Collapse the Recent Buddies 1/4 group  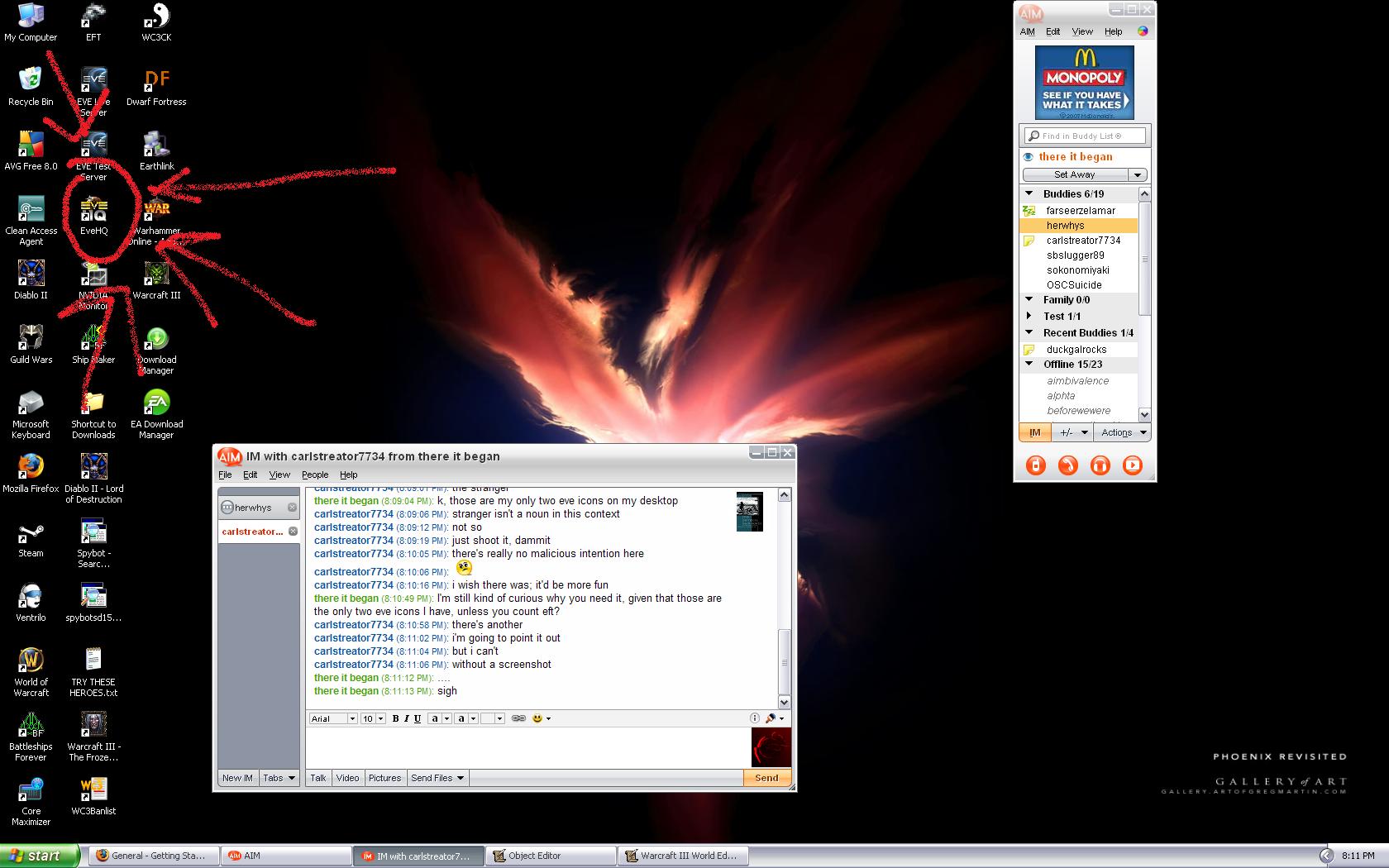click(x=1029, y=332)
